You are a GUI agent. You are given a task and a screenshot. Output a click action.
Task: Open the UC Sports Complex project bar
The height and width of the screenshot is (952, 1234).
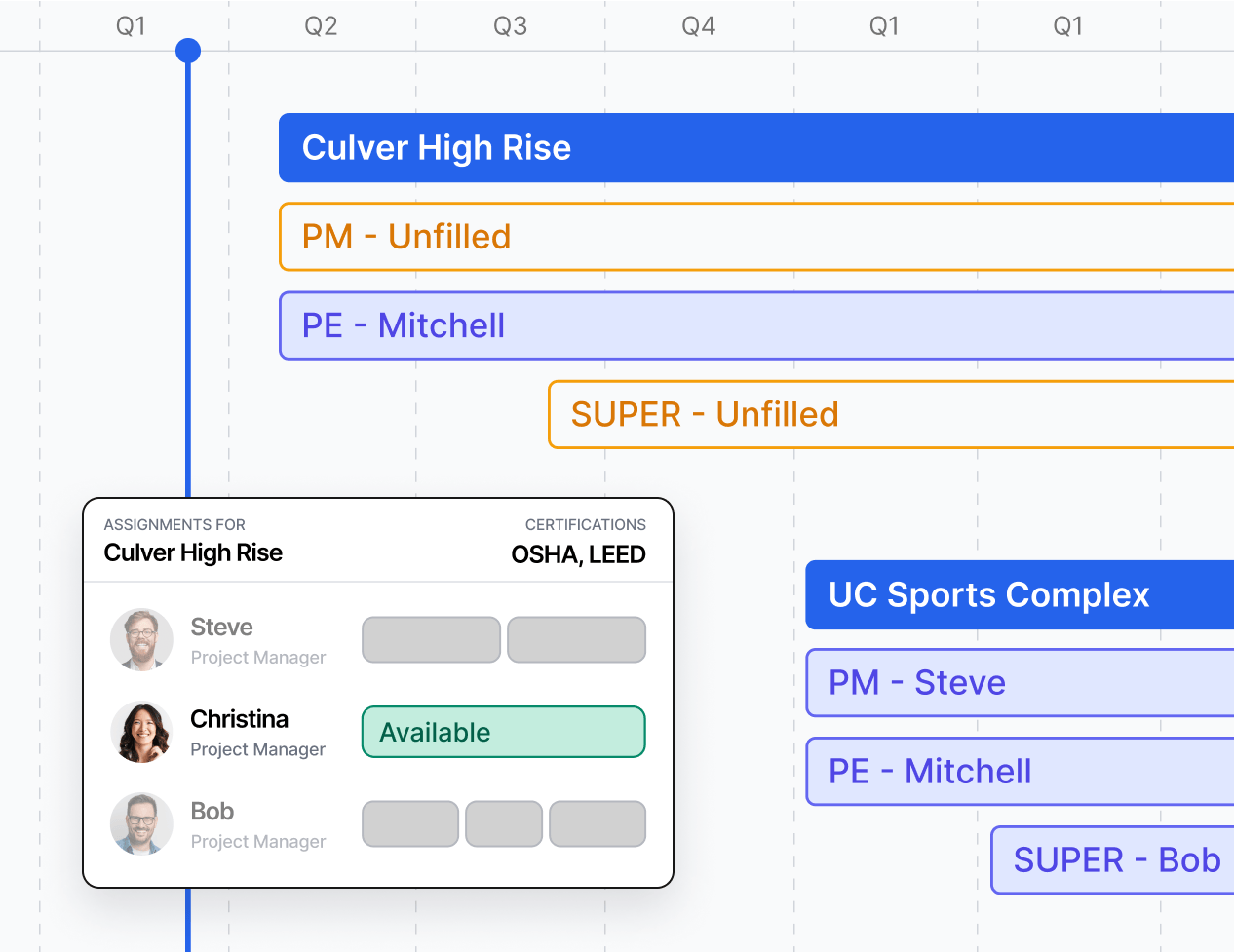(x=1019, y=594)
